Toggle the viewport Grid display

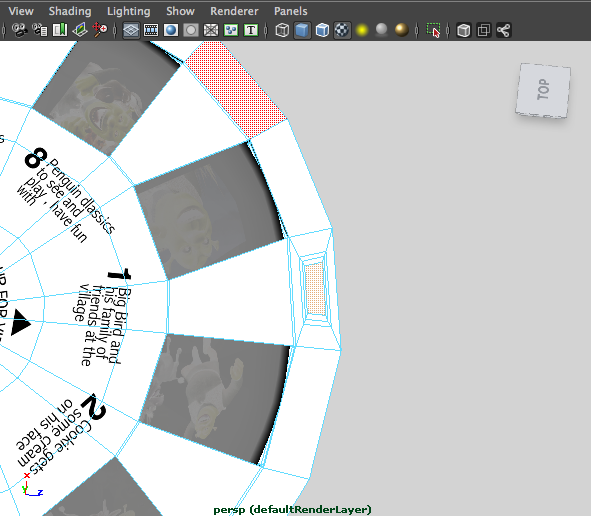click(131, 30)
